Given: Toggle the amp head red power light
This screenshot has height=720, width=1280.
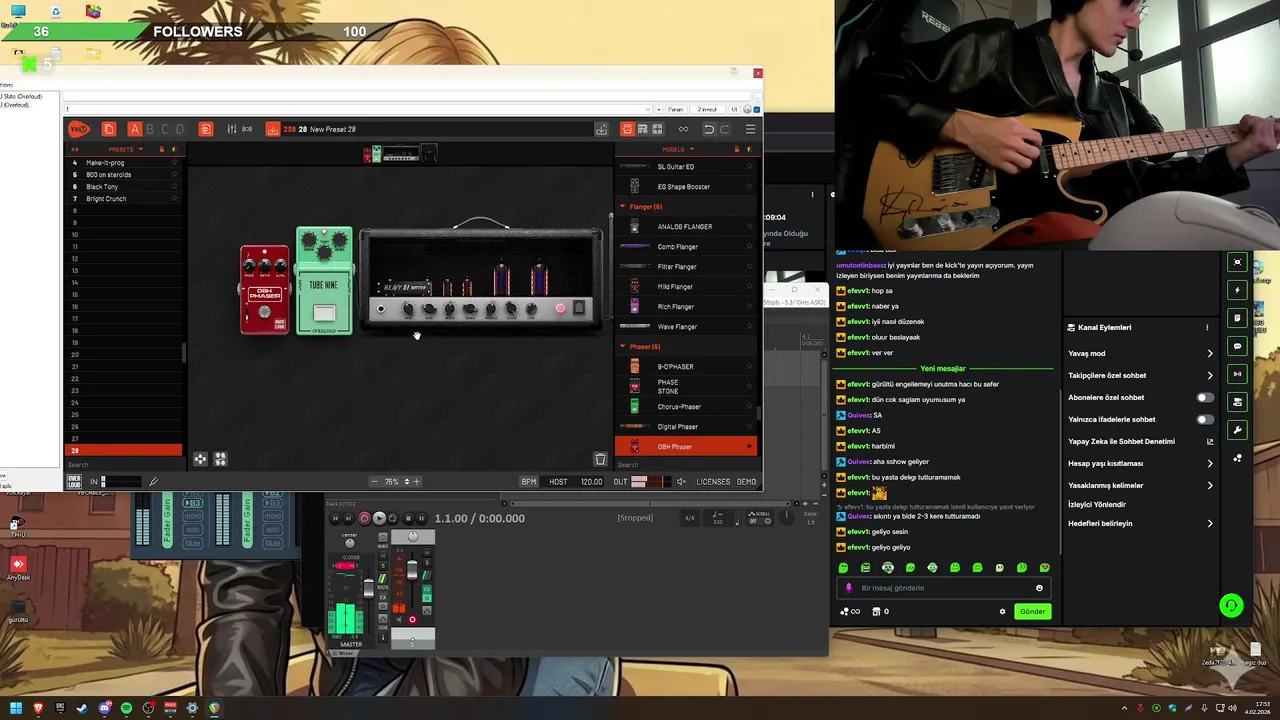Looking at the screenshot, I should click(x=560, y=309).
